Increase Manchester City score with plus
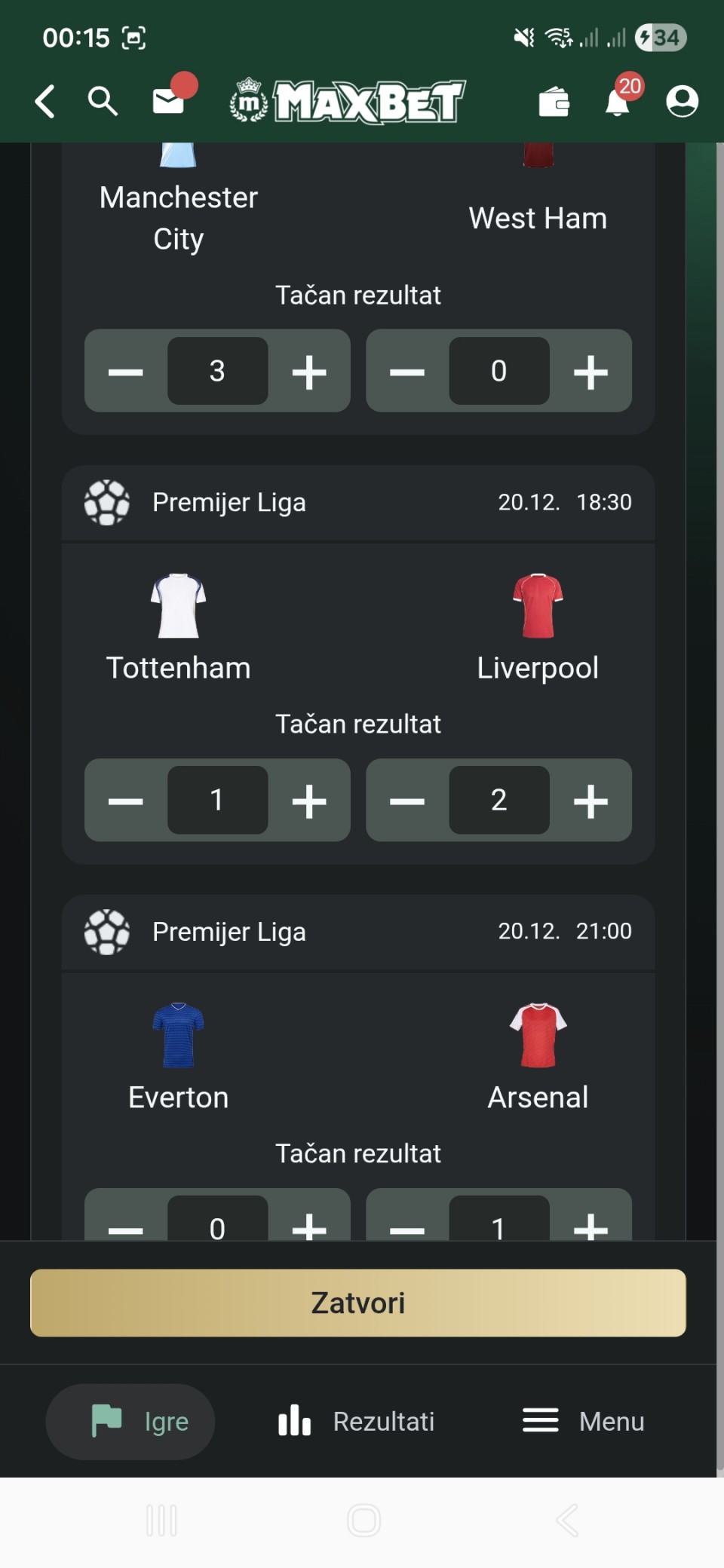724x1568 pixels. tap(309, 372)
